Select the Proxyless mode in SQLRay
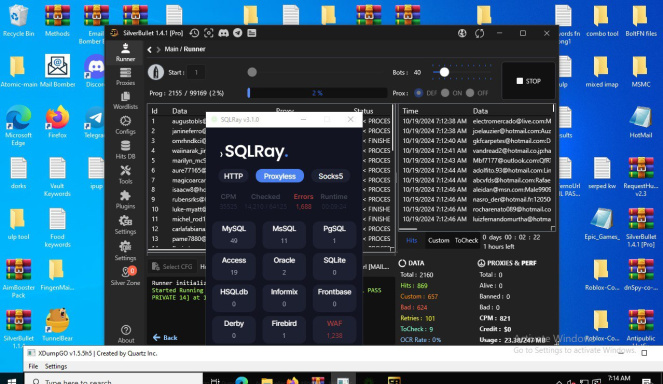Image resolution: width=663 pixels, height=384 pixels. coord(279,176)
